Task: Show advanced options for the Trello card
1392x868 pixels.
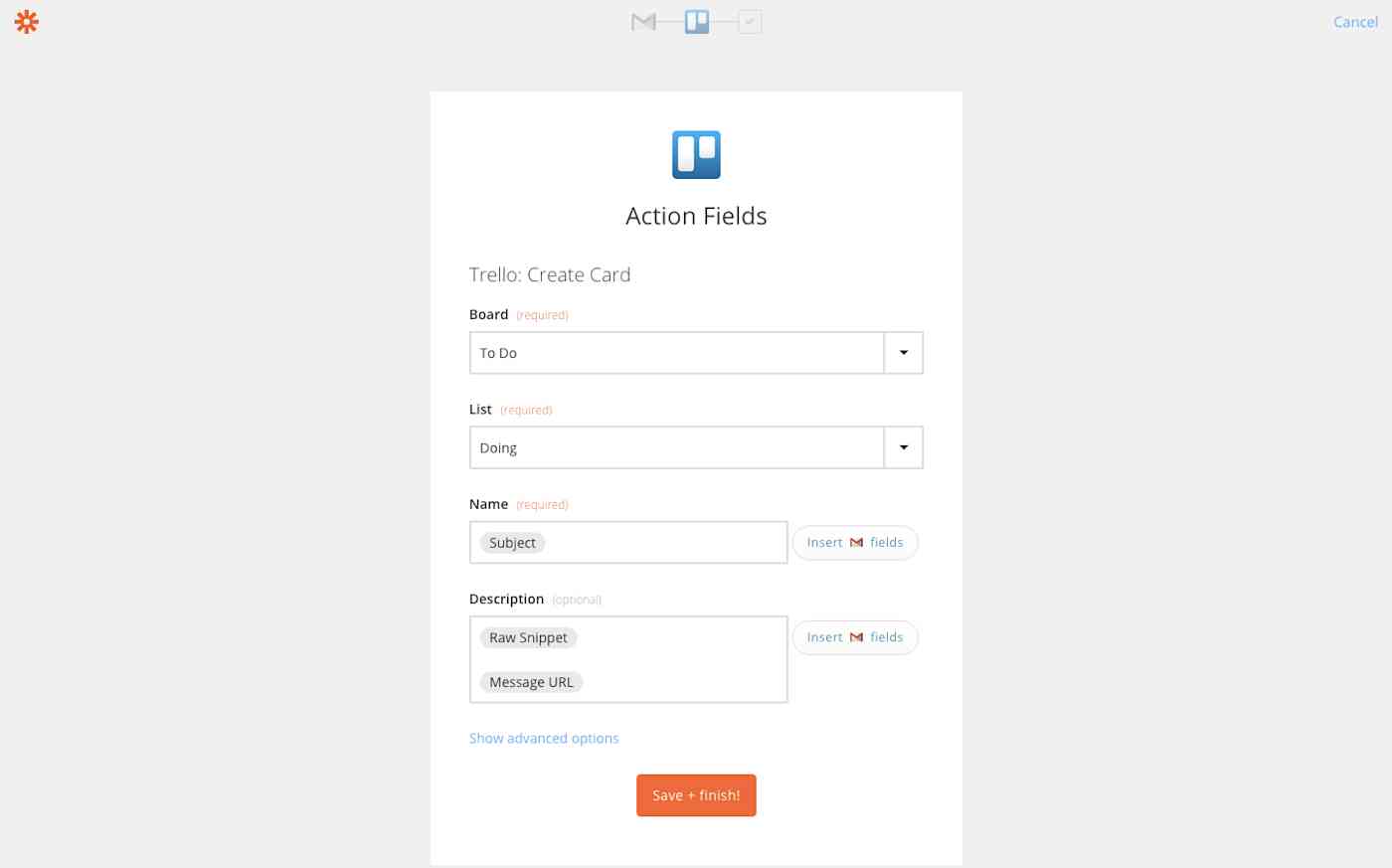Action: click(x=544, y=738)
